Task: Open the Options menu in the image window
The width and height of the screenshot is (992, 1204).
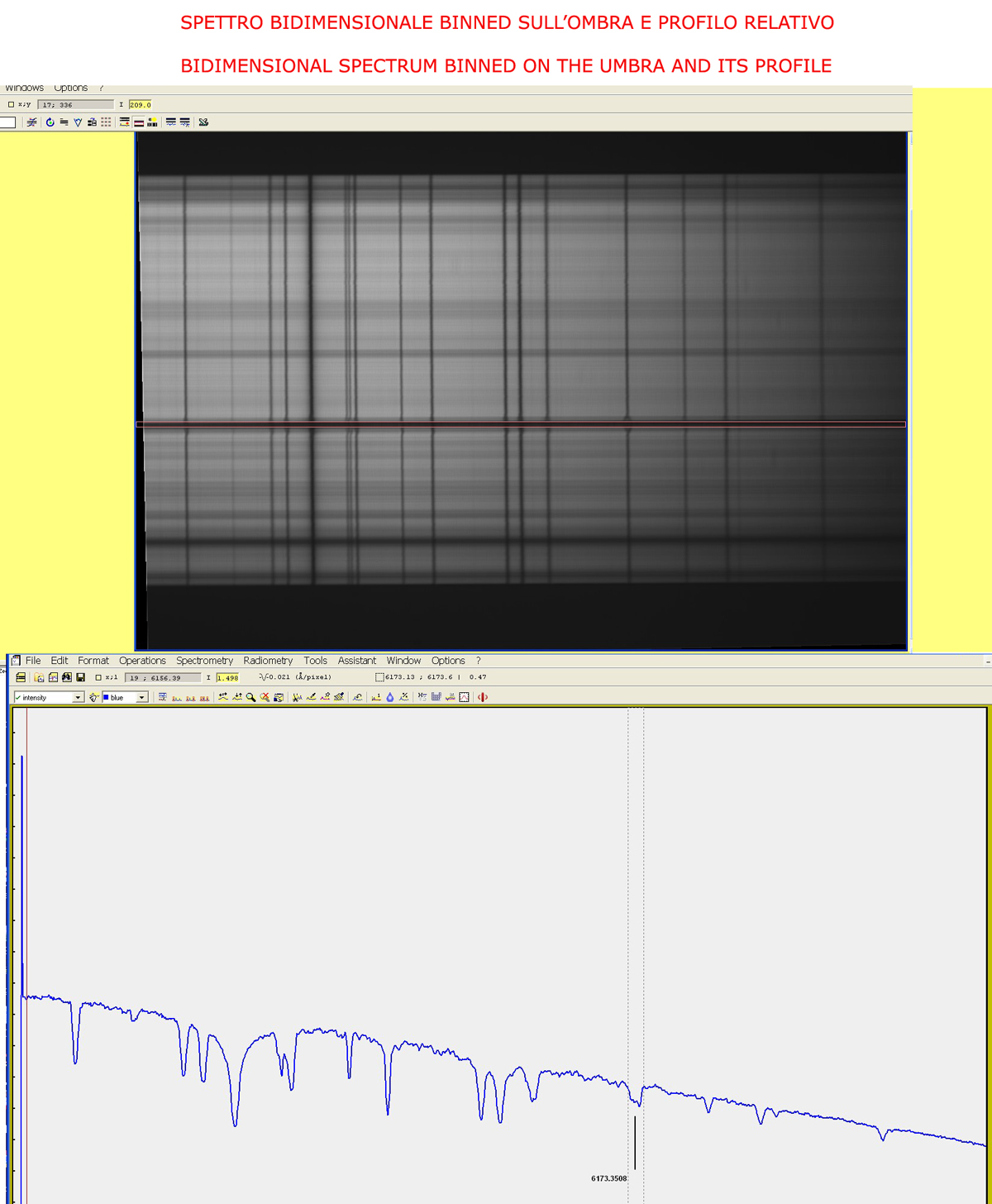Action: 71,88
